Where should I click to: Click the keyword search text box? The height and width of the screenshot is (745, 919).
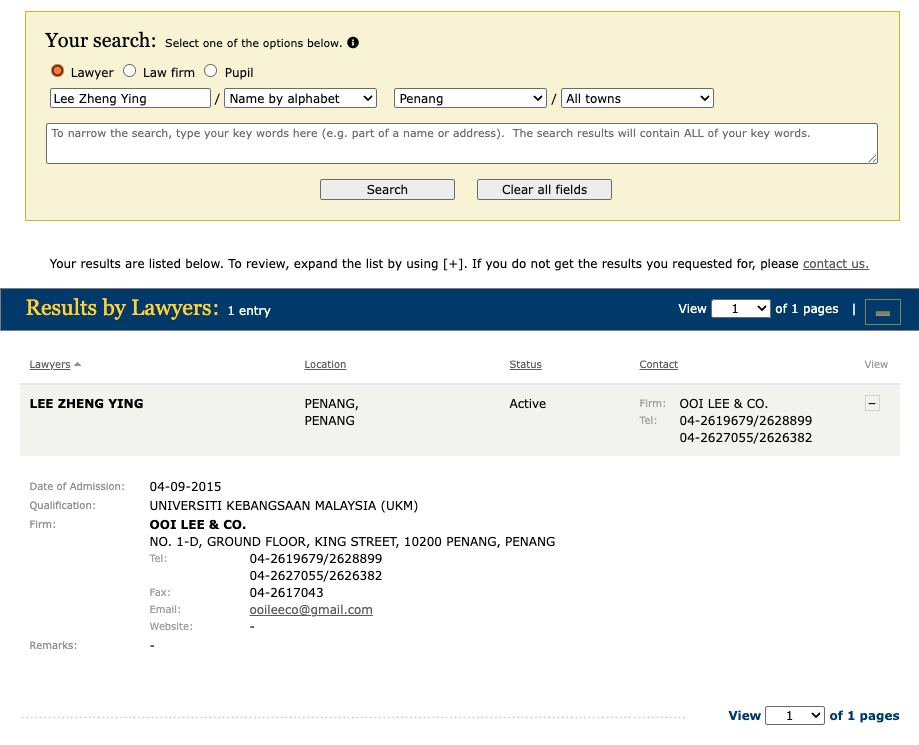pyautogui.click(x=461, y=142)
